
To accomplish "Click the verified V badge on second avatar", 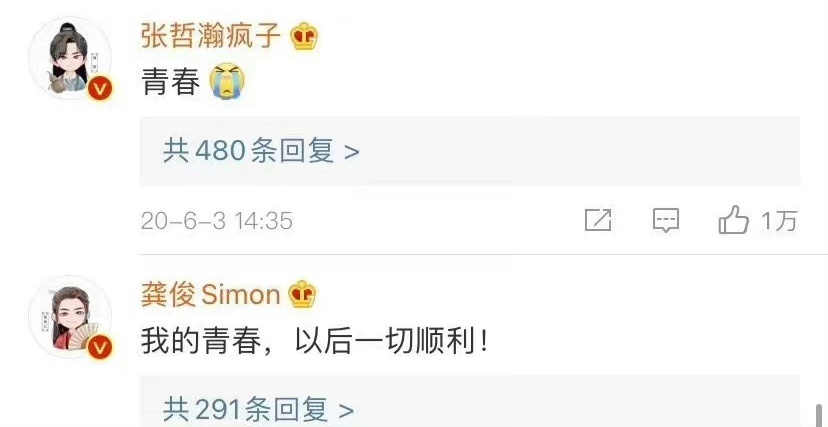I will [x=100, y=346].
